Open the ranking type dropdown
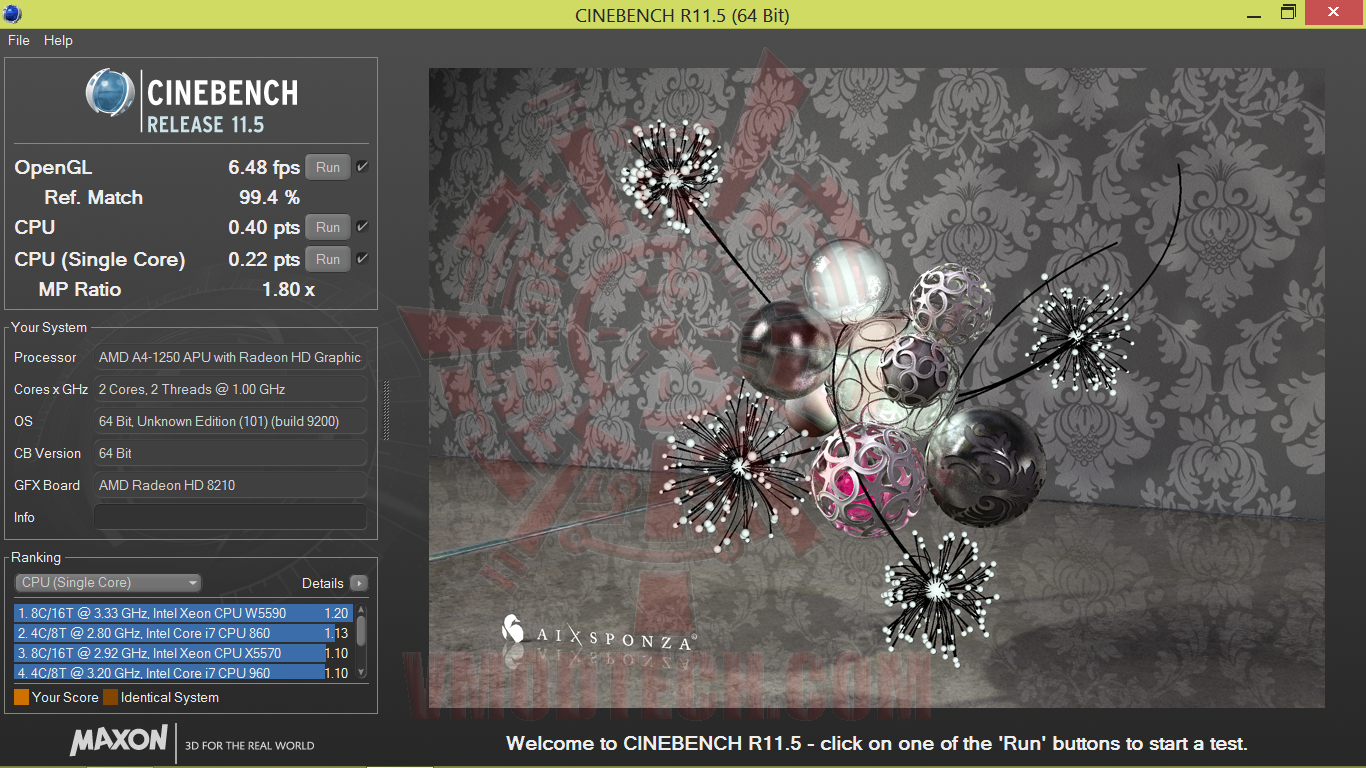 pyautogui.click(x=108, y=583)
